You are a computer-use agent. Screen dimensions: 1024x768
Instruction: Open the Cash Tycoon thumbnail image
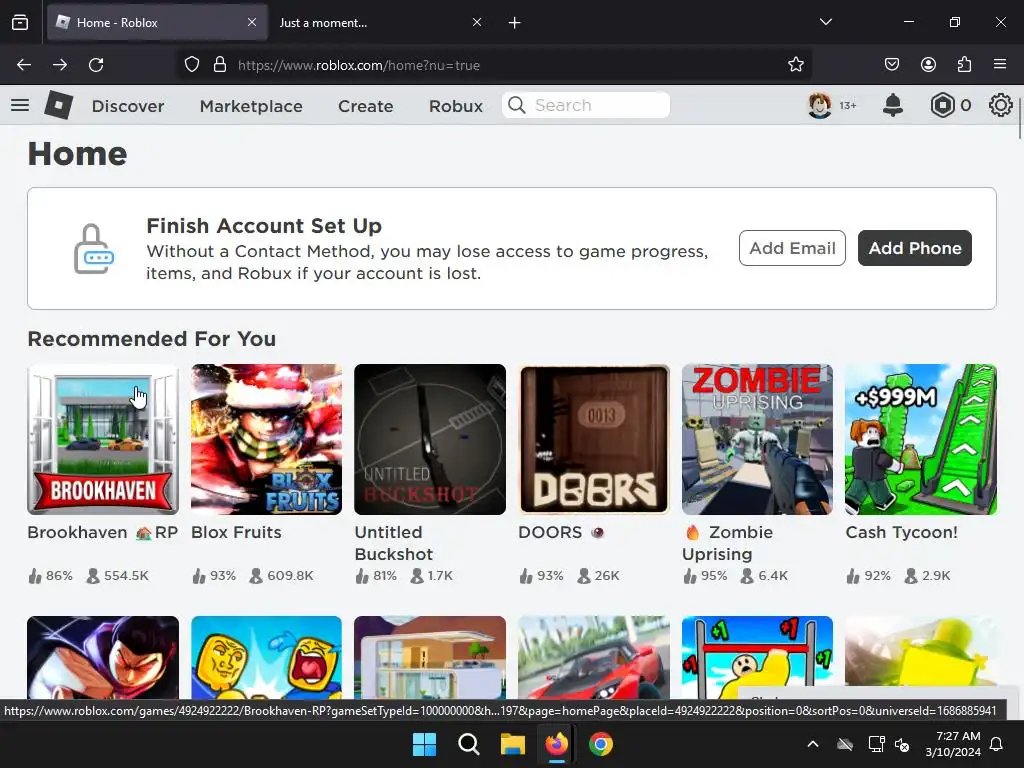[921, 440]
